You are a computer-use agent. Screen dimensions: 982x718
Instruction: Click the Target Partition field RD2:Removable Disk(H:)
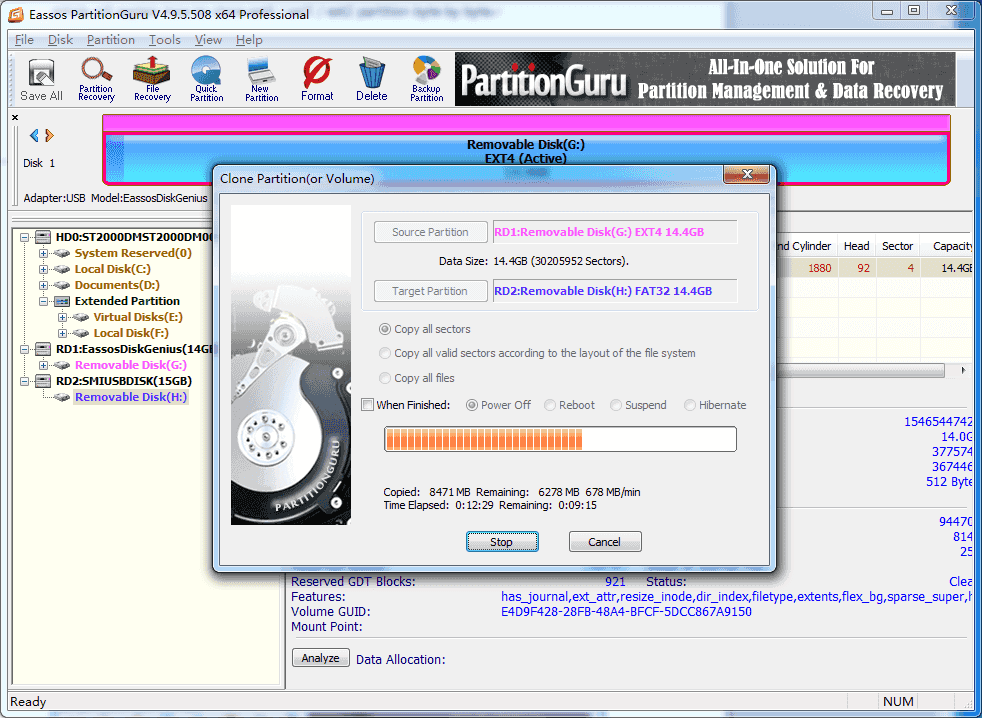(615, 291)
